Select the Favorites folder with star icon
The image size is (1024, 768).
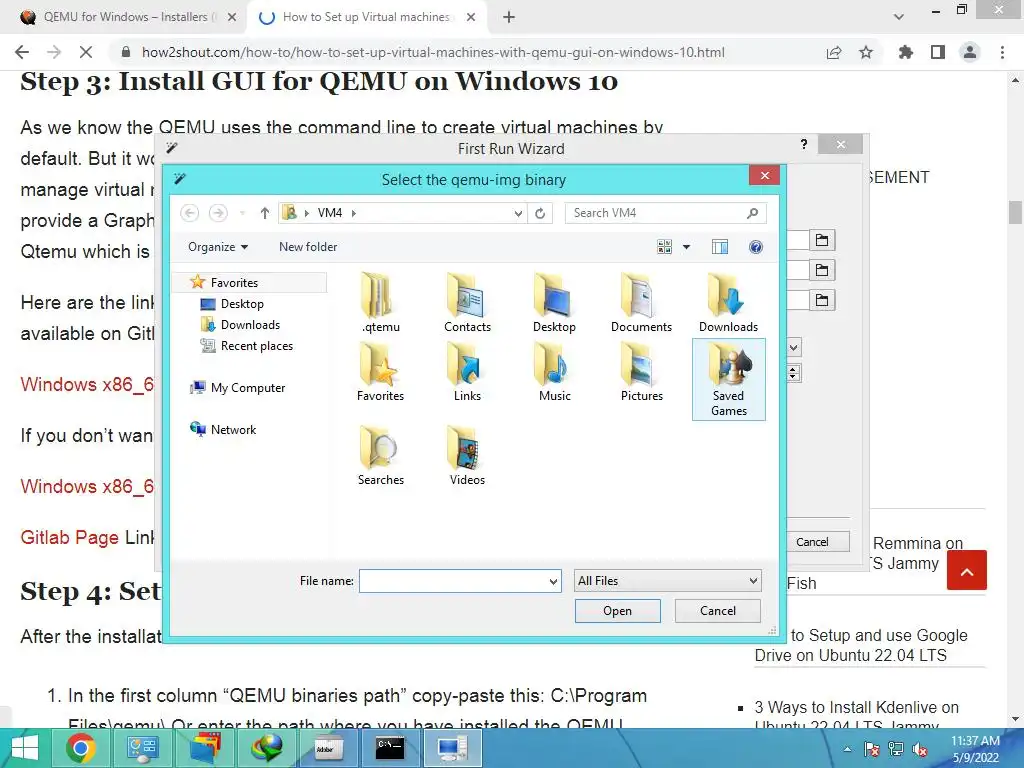tap(380, 372)
